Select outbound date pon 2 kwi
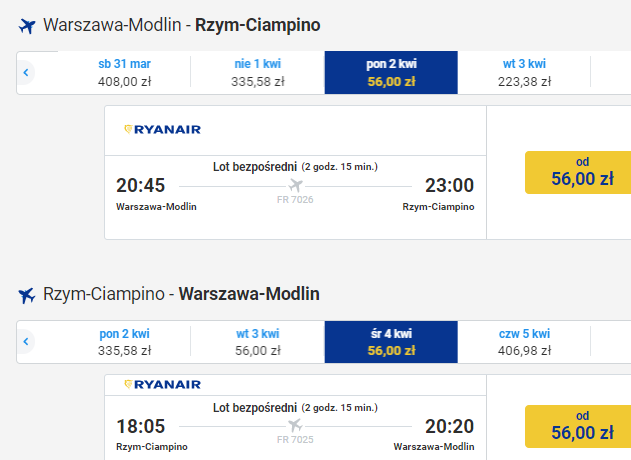The image size is (631, 460). 391,72
